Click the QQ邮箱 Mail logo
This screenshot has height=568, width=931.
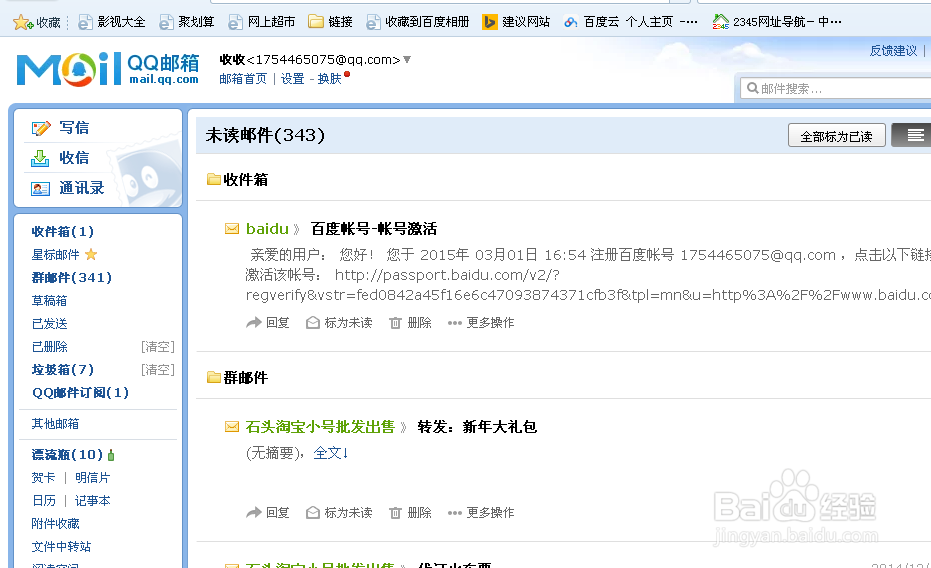tap(107, 69)
